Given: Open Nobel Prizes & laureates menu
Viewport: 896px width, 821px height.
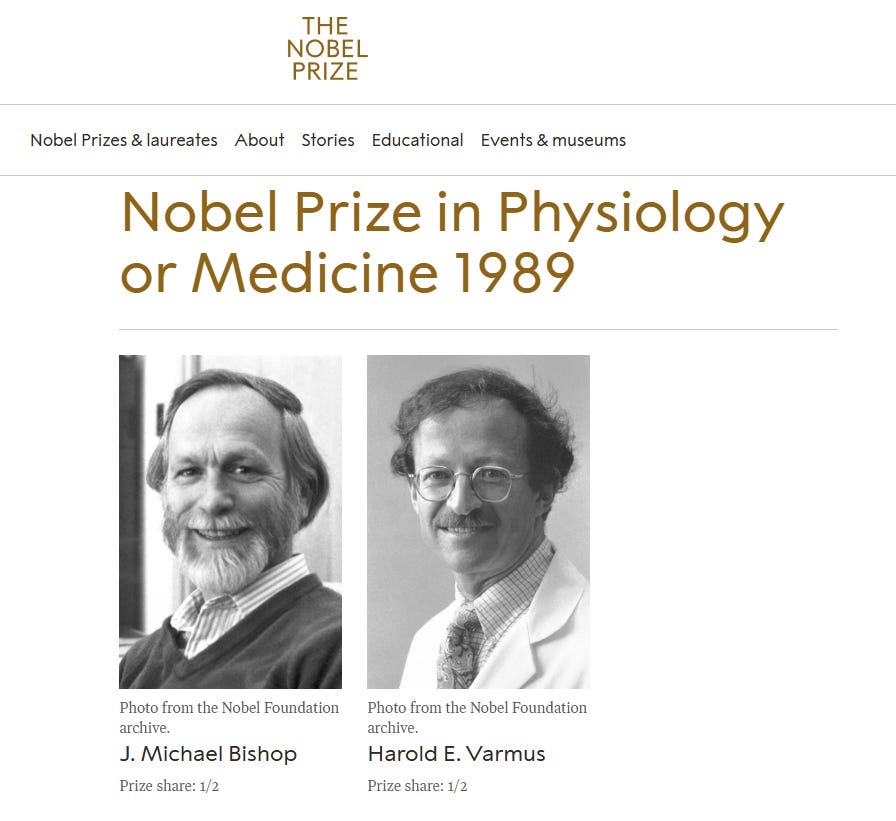Looking at the screenshot, I should click(124, 140).
